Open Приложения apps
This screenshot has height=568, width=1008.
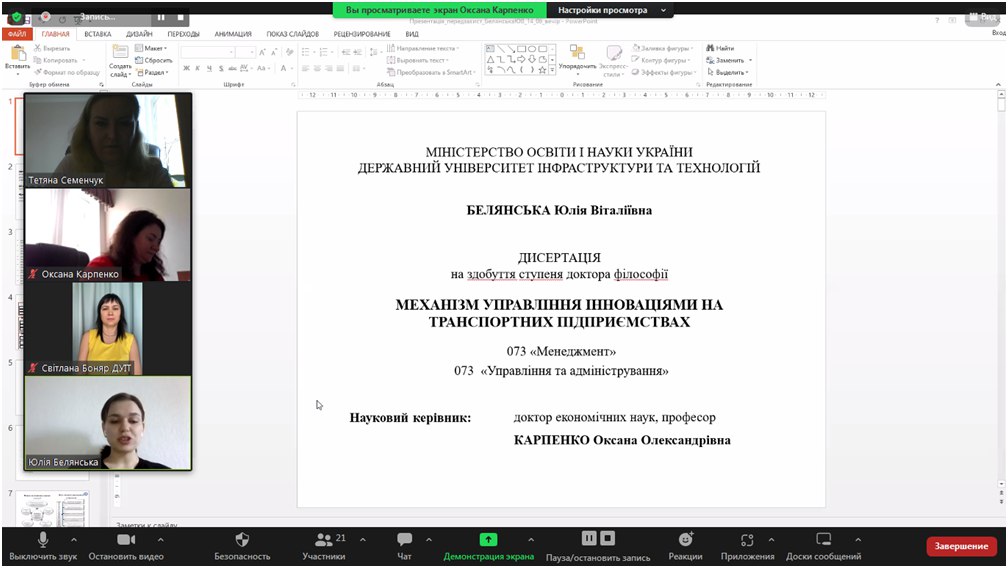click(x=747, y=547)
